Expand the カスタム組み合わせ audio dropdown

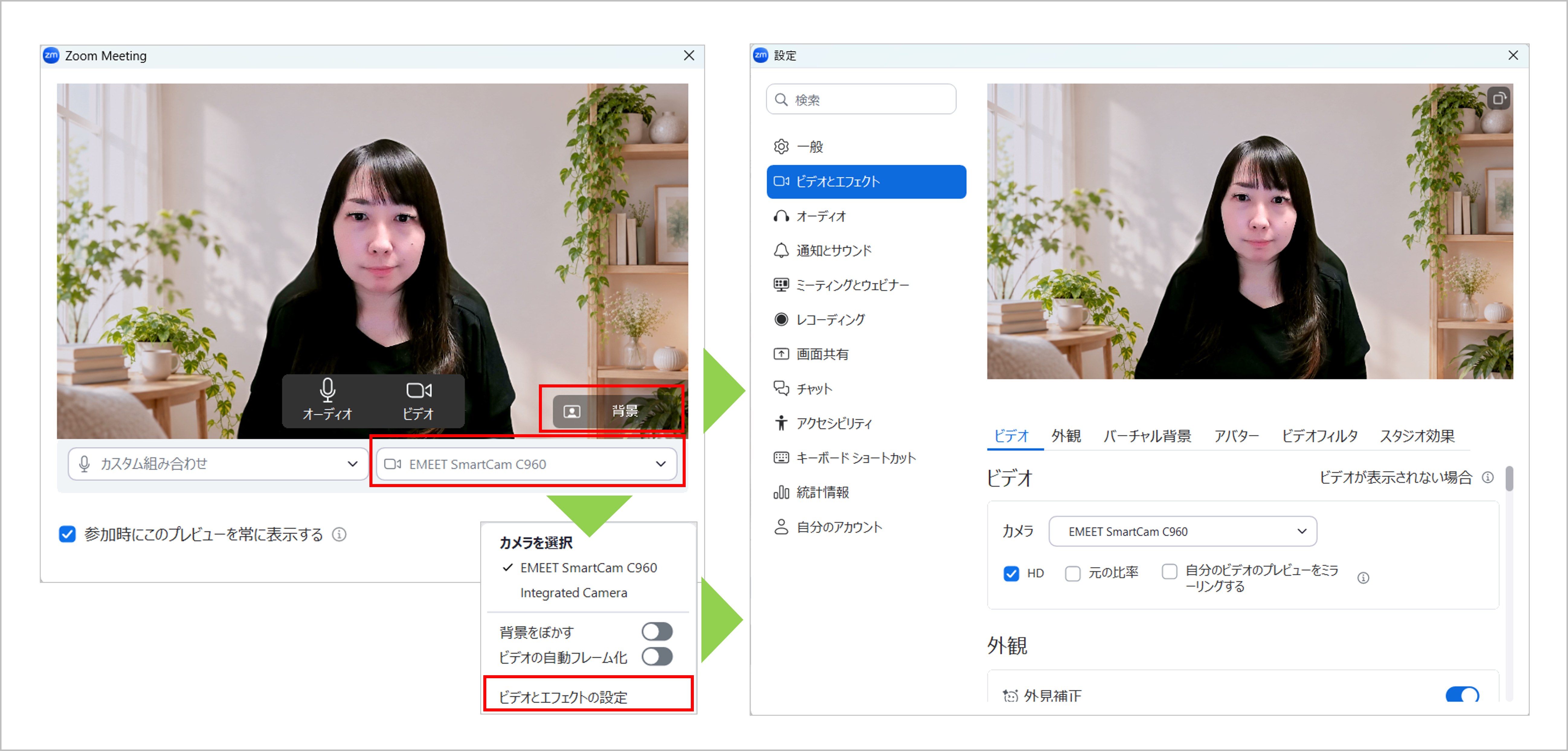click(218, 464)
